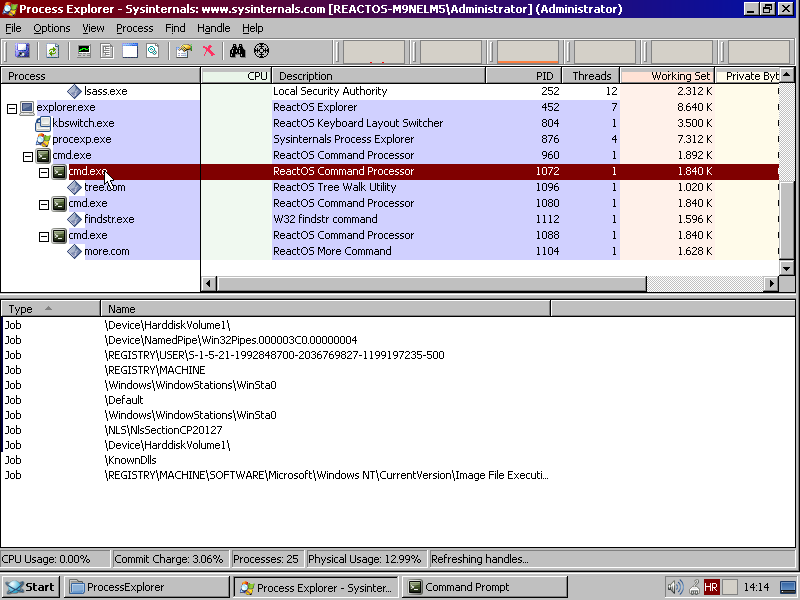Sort by the PID column header
The width and height of the screenshot is (800, 600).
[523, 76]
